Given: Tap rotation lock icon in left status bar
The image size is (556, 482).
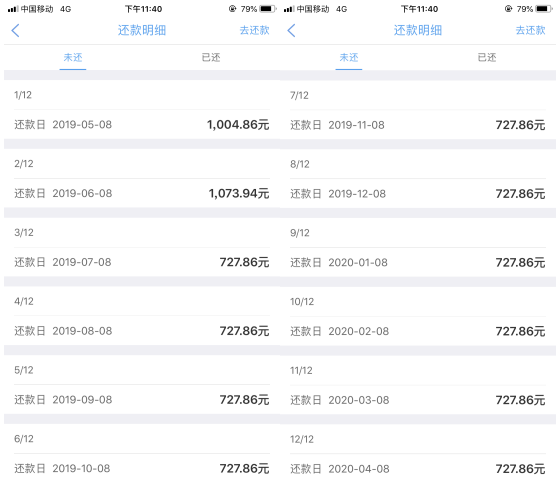Looking at the screenshot, I should click(x=233, y=9).
